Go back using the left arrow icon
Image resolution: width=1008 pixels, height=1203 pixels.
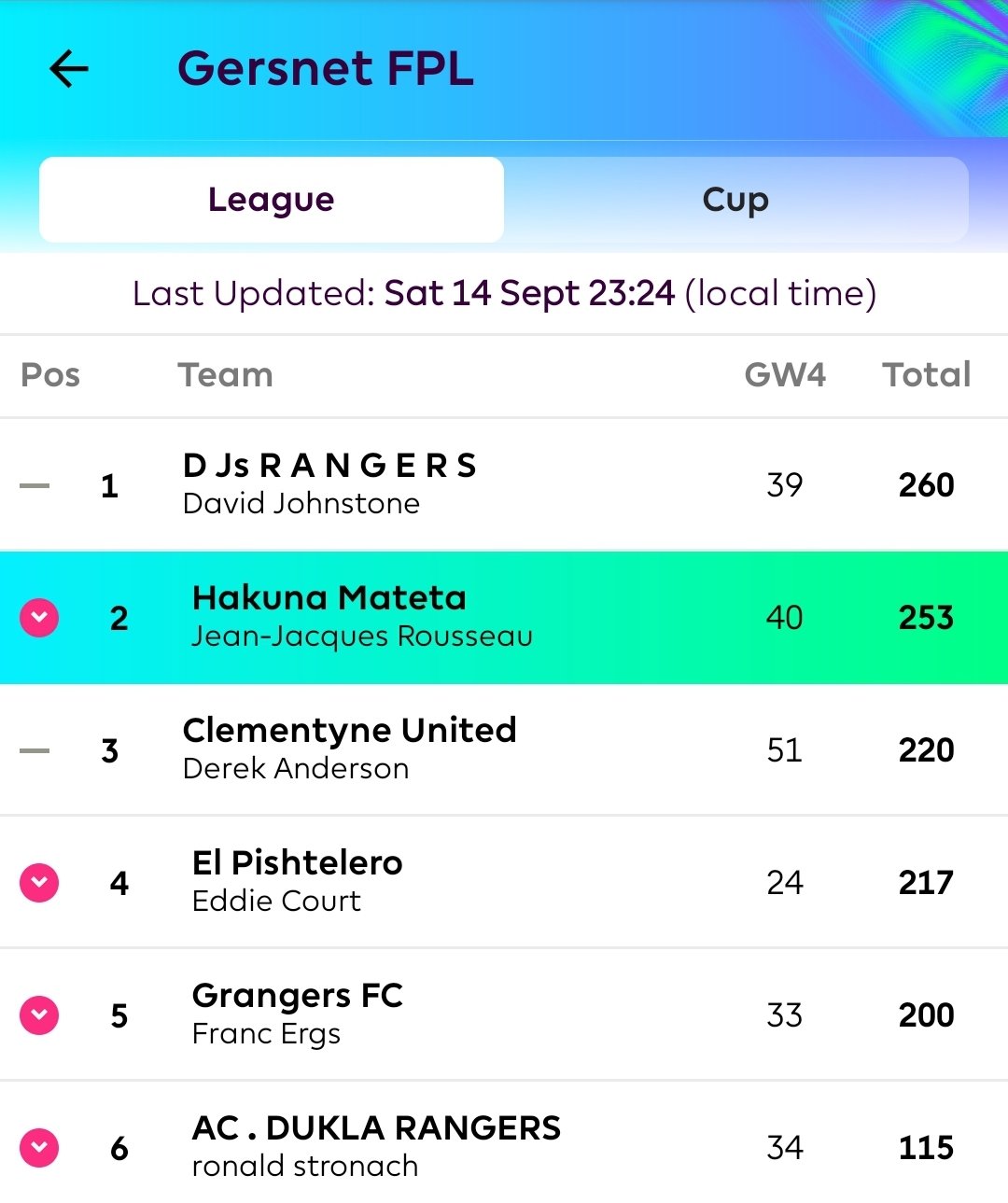pyautogui.click(x=69, y=68)
